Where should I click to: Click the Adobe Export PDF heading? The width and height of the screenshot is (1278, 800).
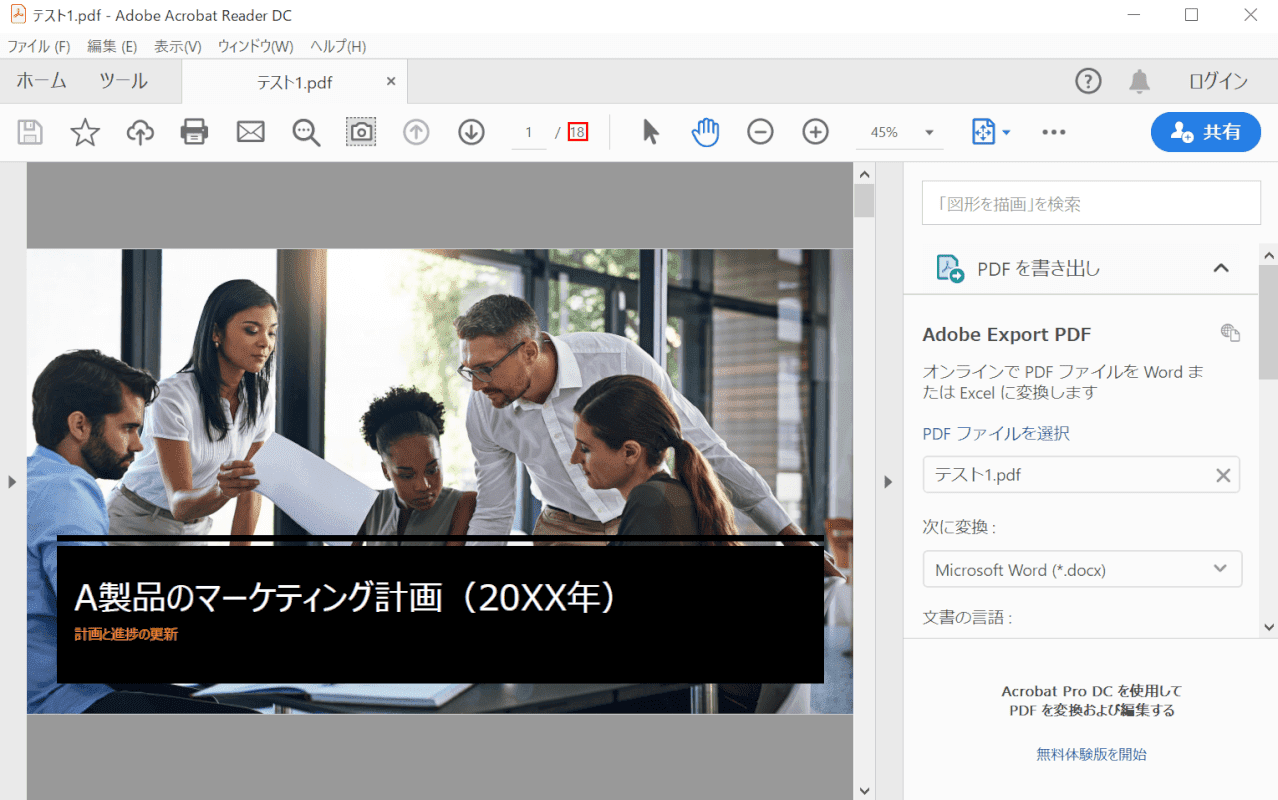point(1006,334)
